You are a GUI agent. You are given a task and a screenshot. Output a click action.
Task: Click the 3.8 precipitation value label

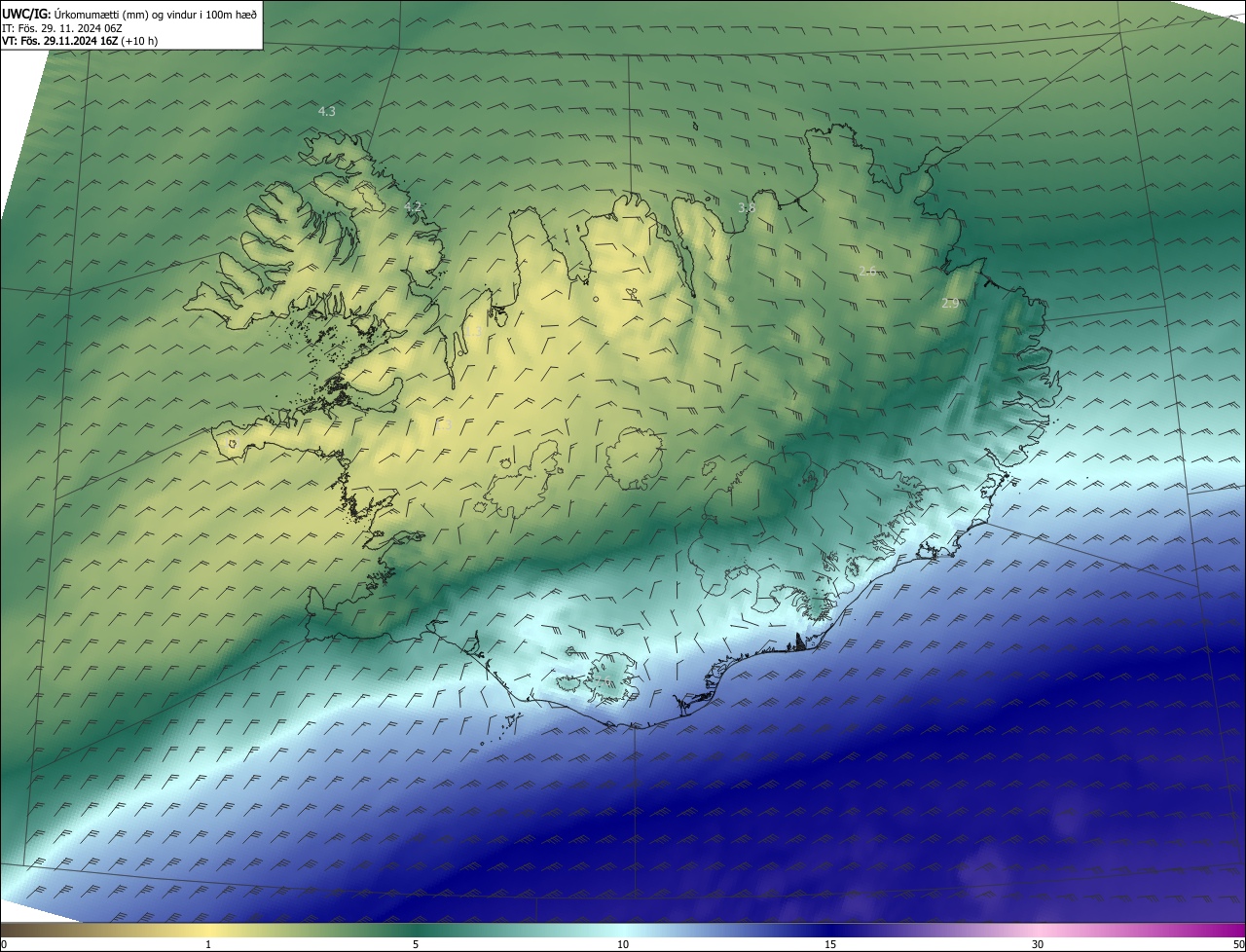click(747, 207)
